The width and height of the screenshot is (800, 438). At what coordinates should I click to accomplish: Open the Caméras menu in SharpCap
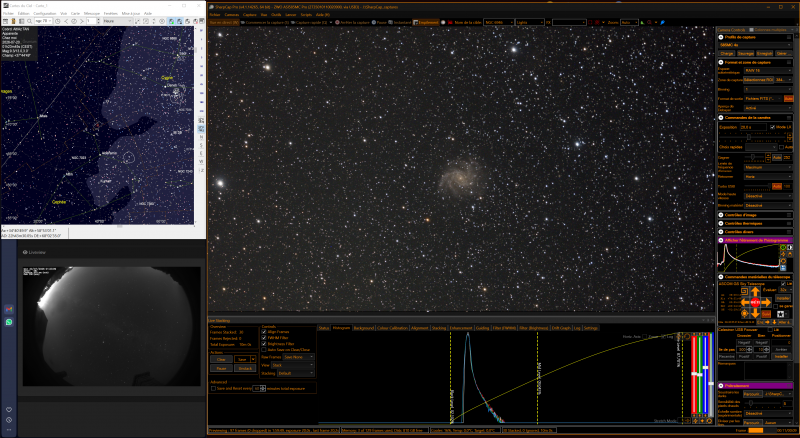tap(232, 15)
